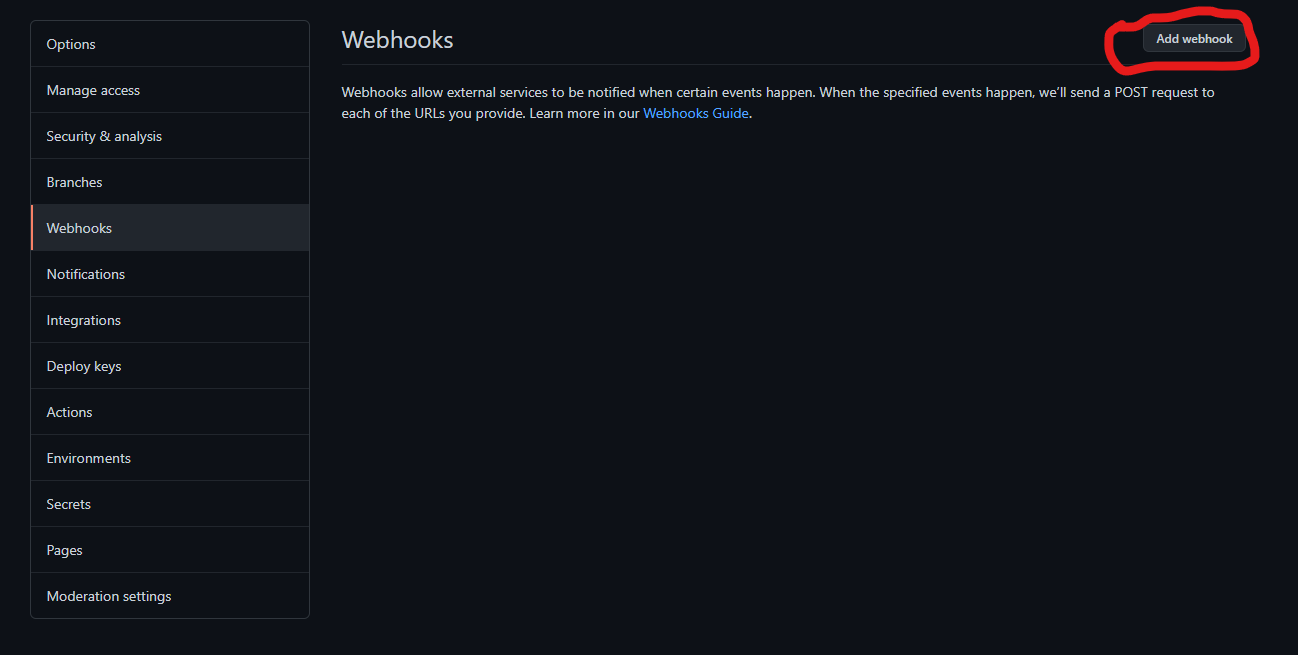
Task: Select the Webhooks sidebar item
Action: point(170,228)
